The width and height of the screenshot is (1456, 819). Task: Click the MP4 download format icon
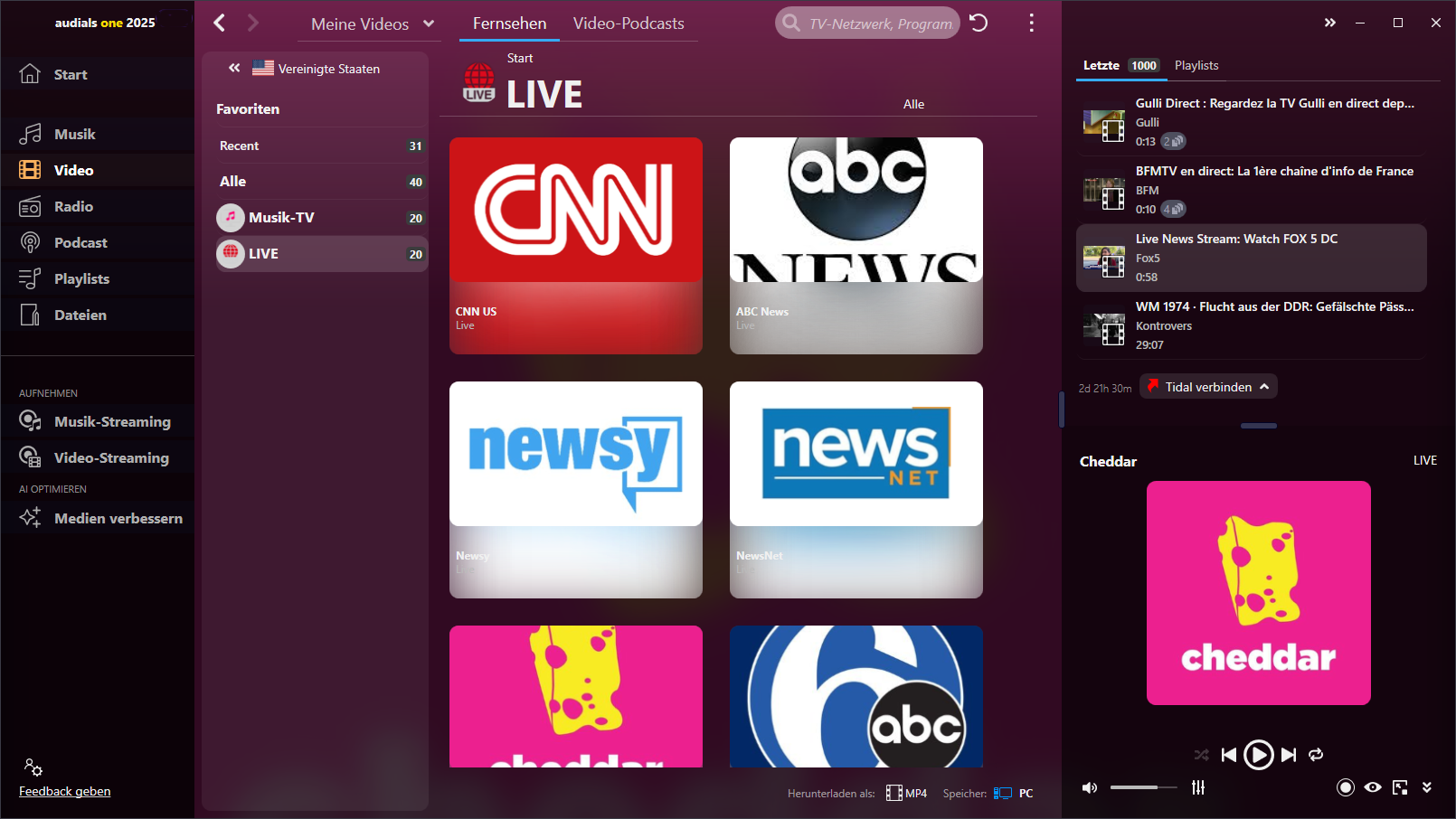coord(893,793)
